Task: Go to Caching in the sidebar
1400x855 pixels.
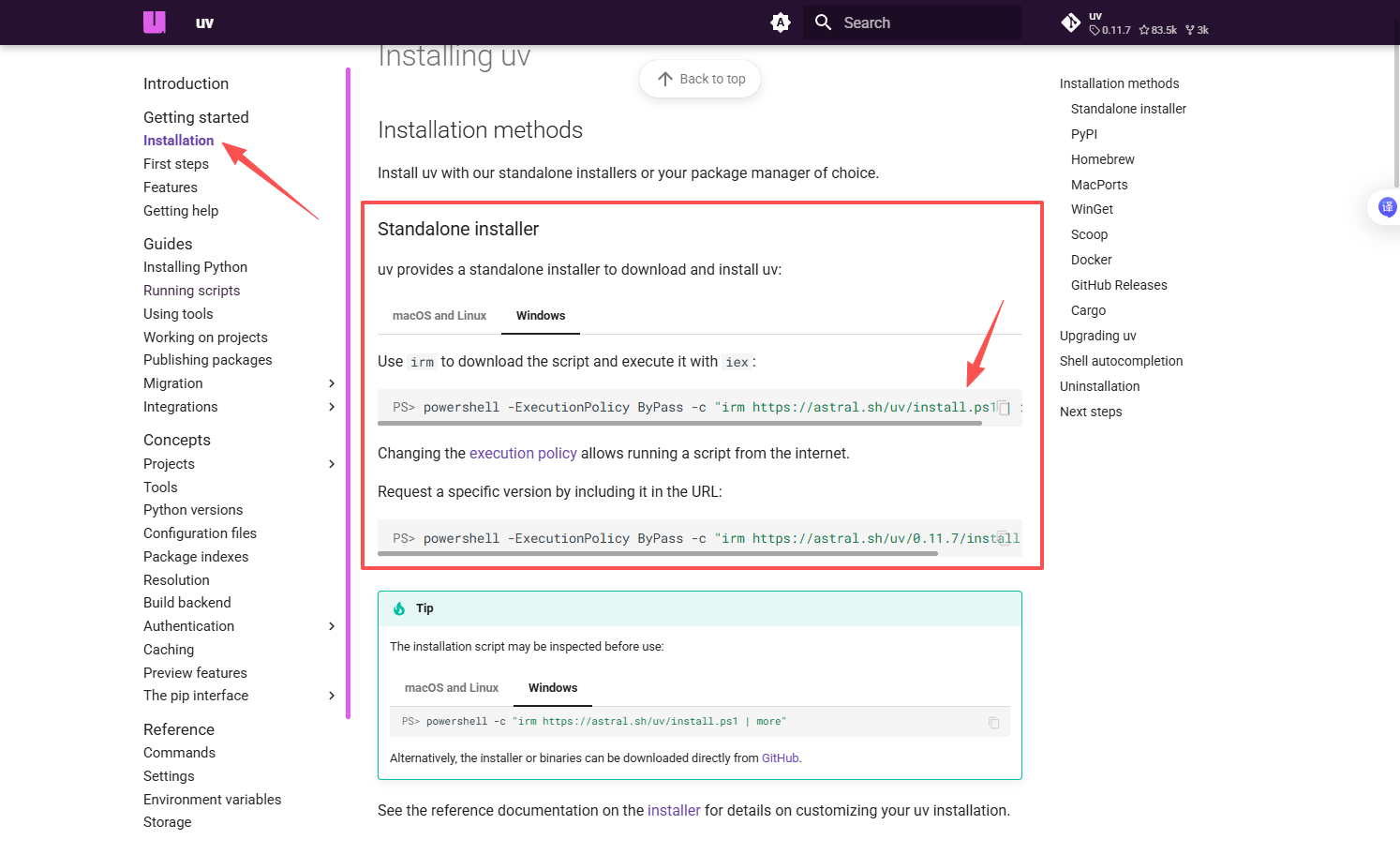Action: 169,650
